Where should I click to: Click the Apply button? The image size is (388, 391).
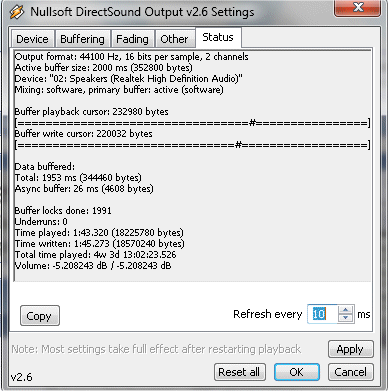click(x=350, y=349)
